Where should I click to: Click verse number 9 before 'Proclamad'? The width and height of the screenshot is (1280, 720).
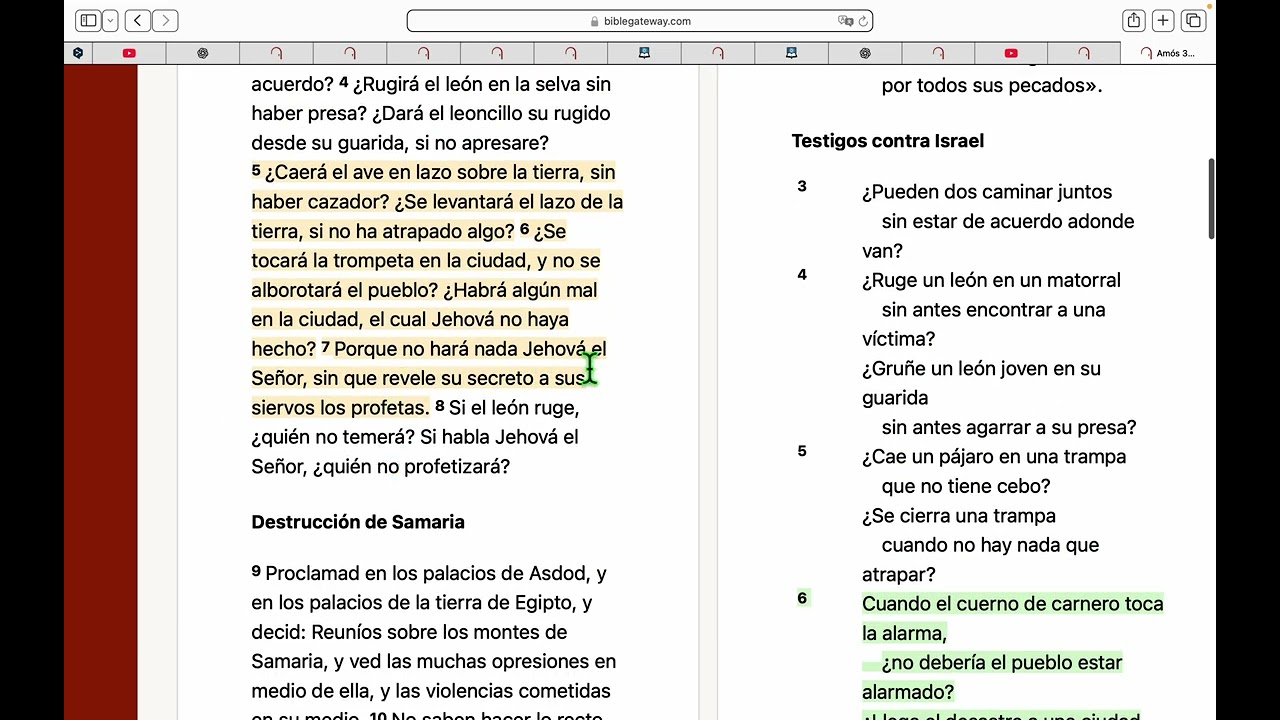click(x=256, y=572)
